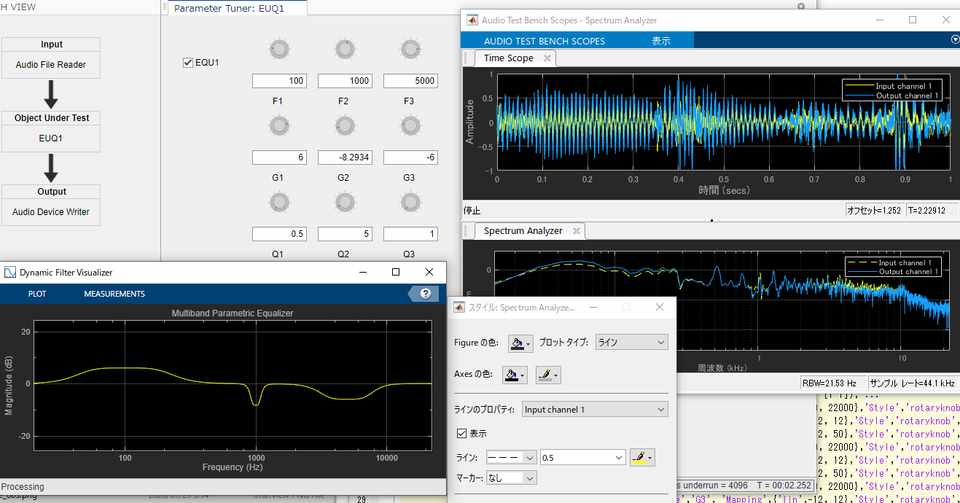Click the F3 rotary knob
The height and width of the screenshot is (503, 960).
[410, 49]
